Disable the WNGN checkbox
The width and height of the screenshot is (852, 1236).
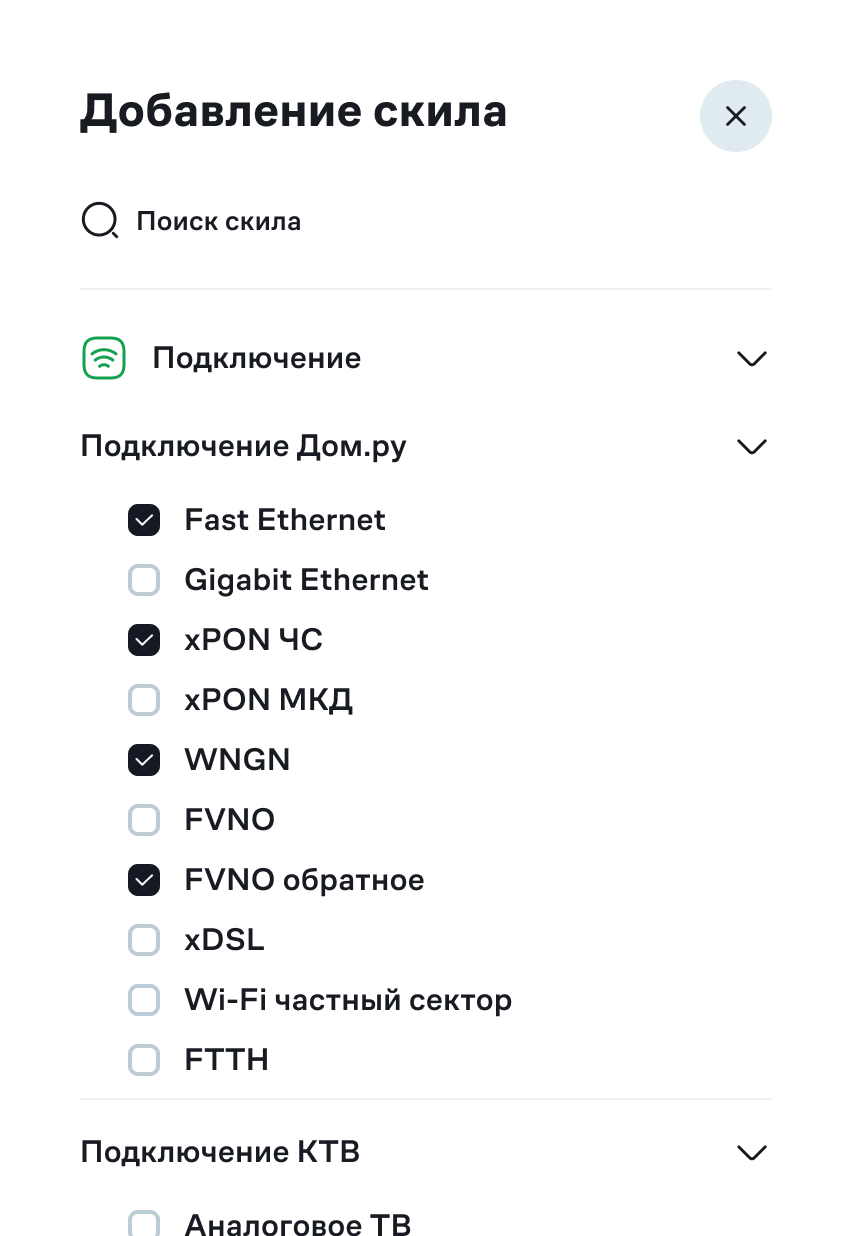point(144,760)
